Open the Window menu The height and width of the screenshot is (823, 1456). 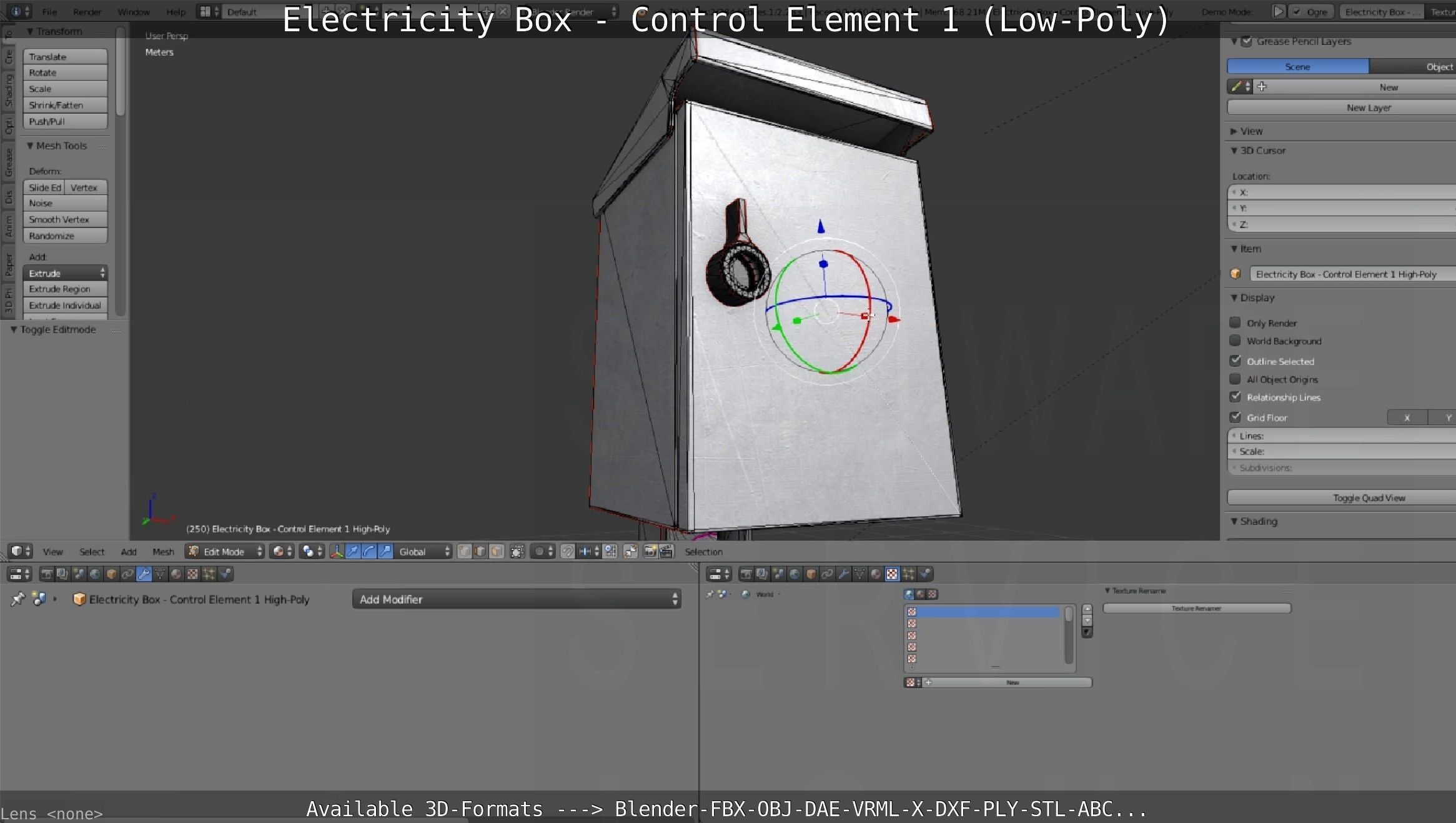134,12
